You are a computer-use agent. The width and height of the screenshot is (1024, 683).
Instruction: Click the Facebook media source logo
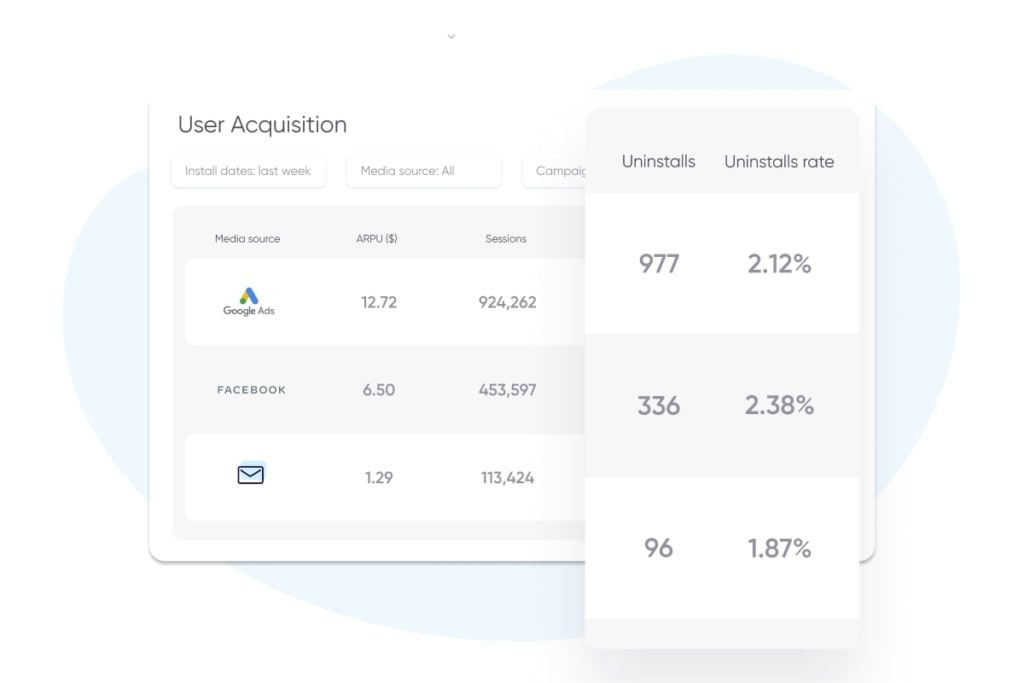pyautogui.click(x=251, y=390)
